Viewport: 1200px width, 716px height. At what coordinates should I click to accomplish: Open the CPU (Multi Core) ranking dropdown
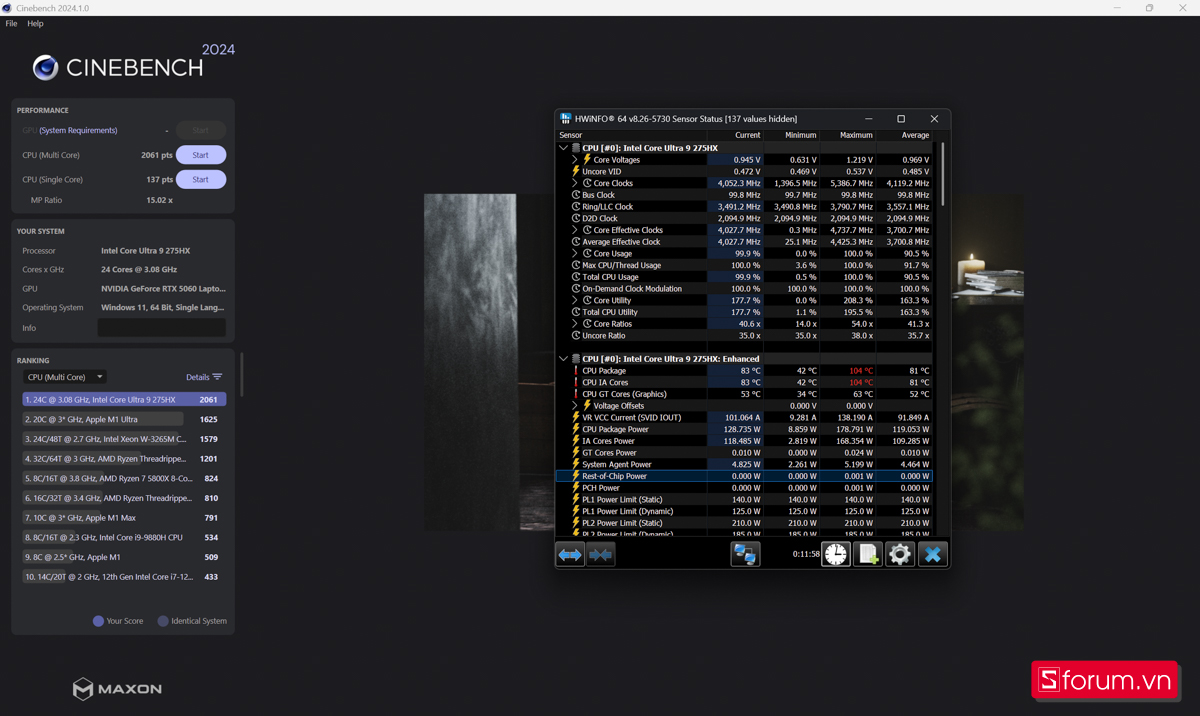64,376
